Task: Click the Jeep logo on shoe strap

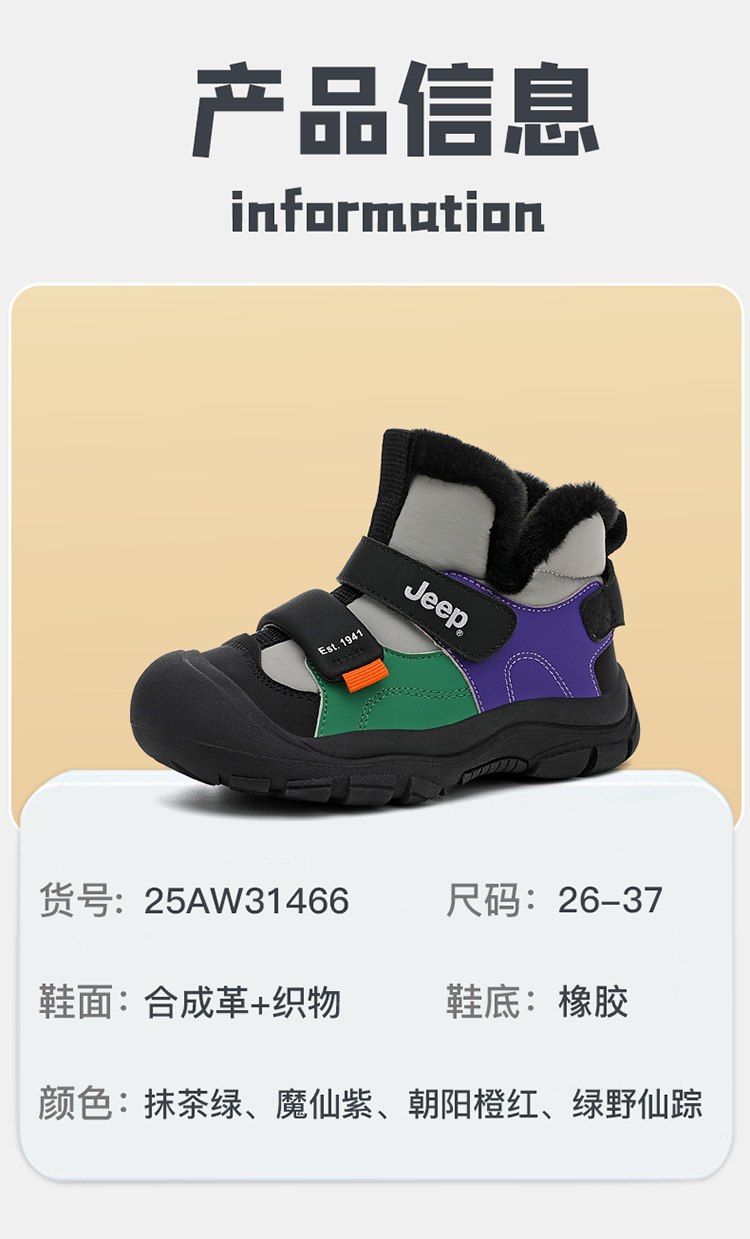Action: [437, 604]
